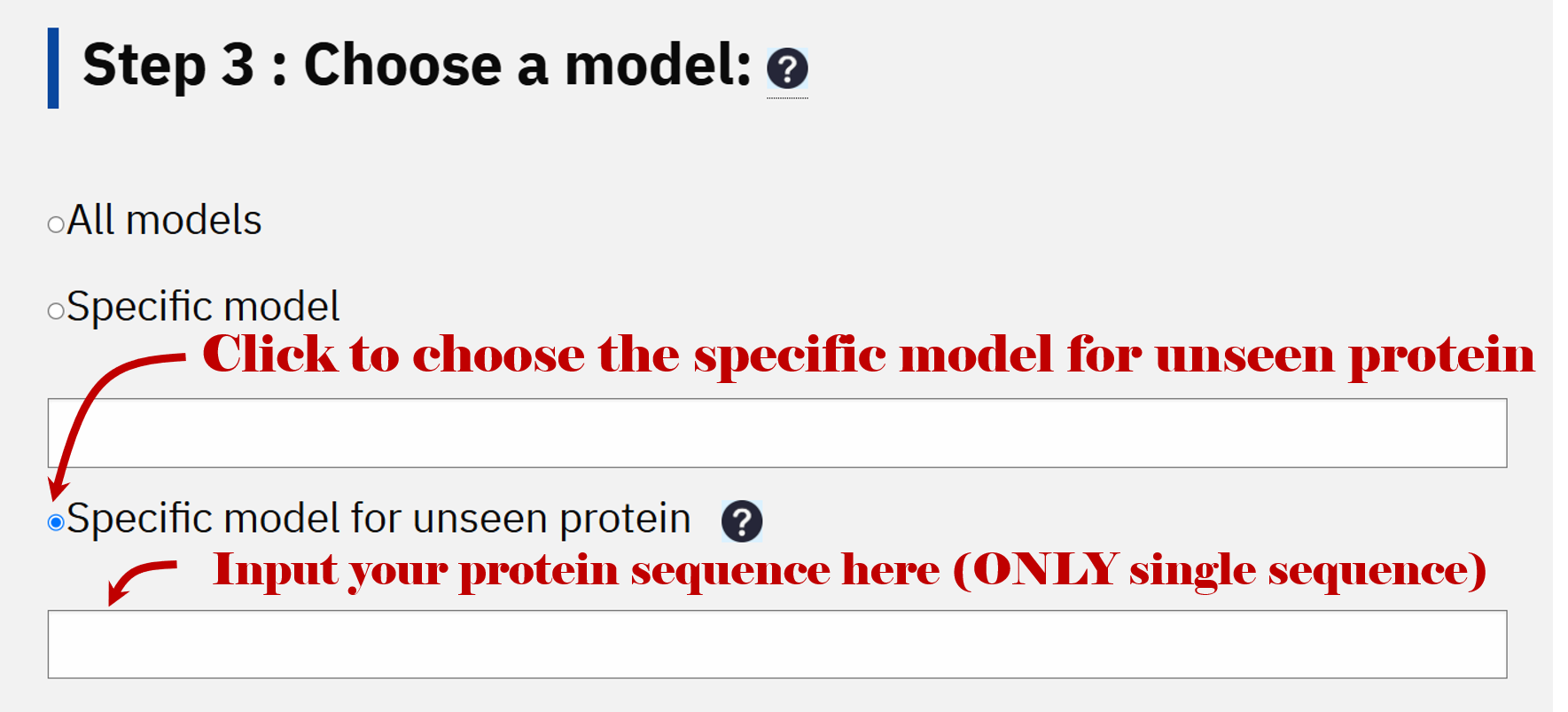
Task: Click the "(ONLY single sequence)" red text
Action: 1220,571
